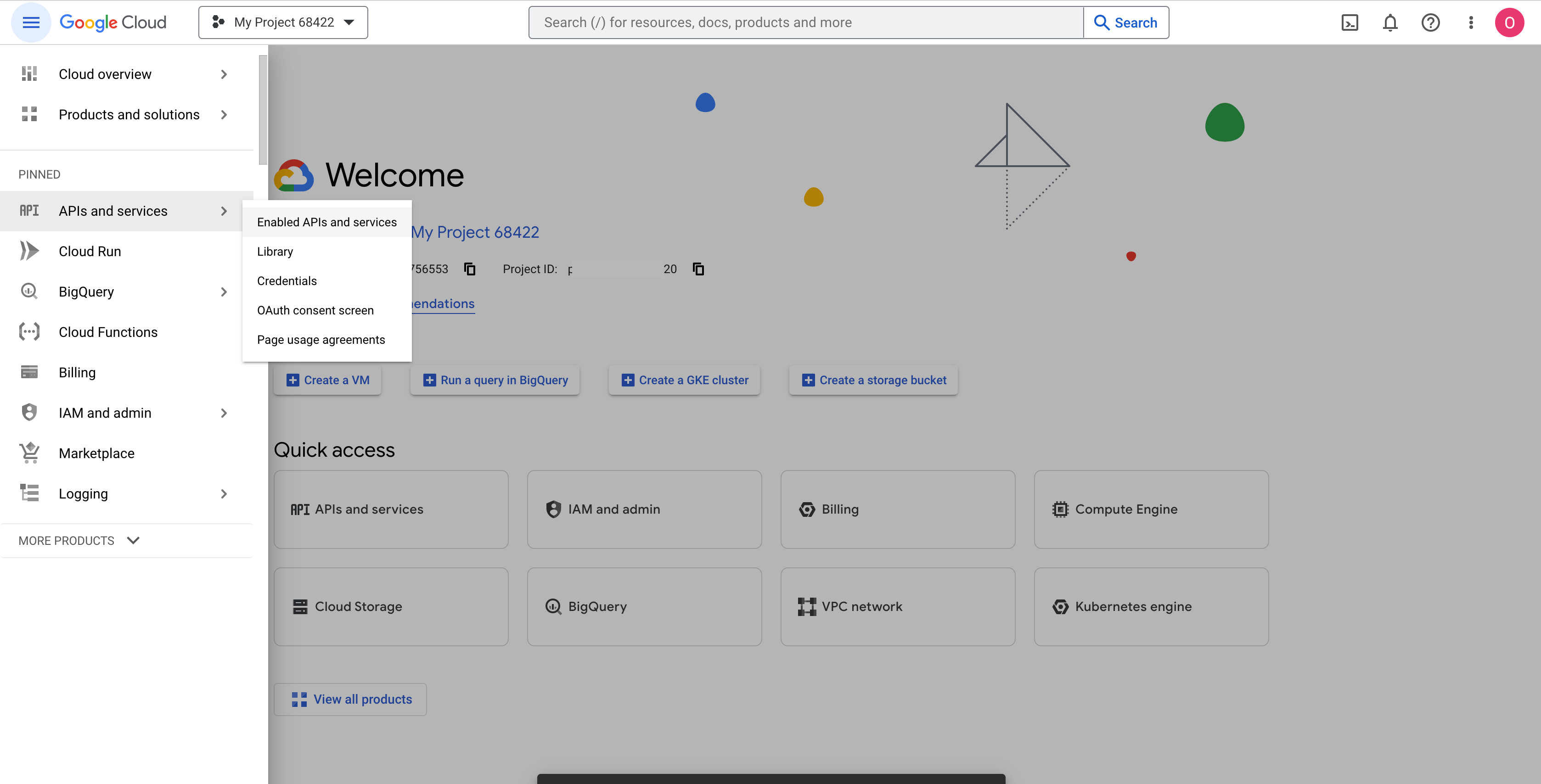Expand Products and solutions chevron

[x=224, y=114]
